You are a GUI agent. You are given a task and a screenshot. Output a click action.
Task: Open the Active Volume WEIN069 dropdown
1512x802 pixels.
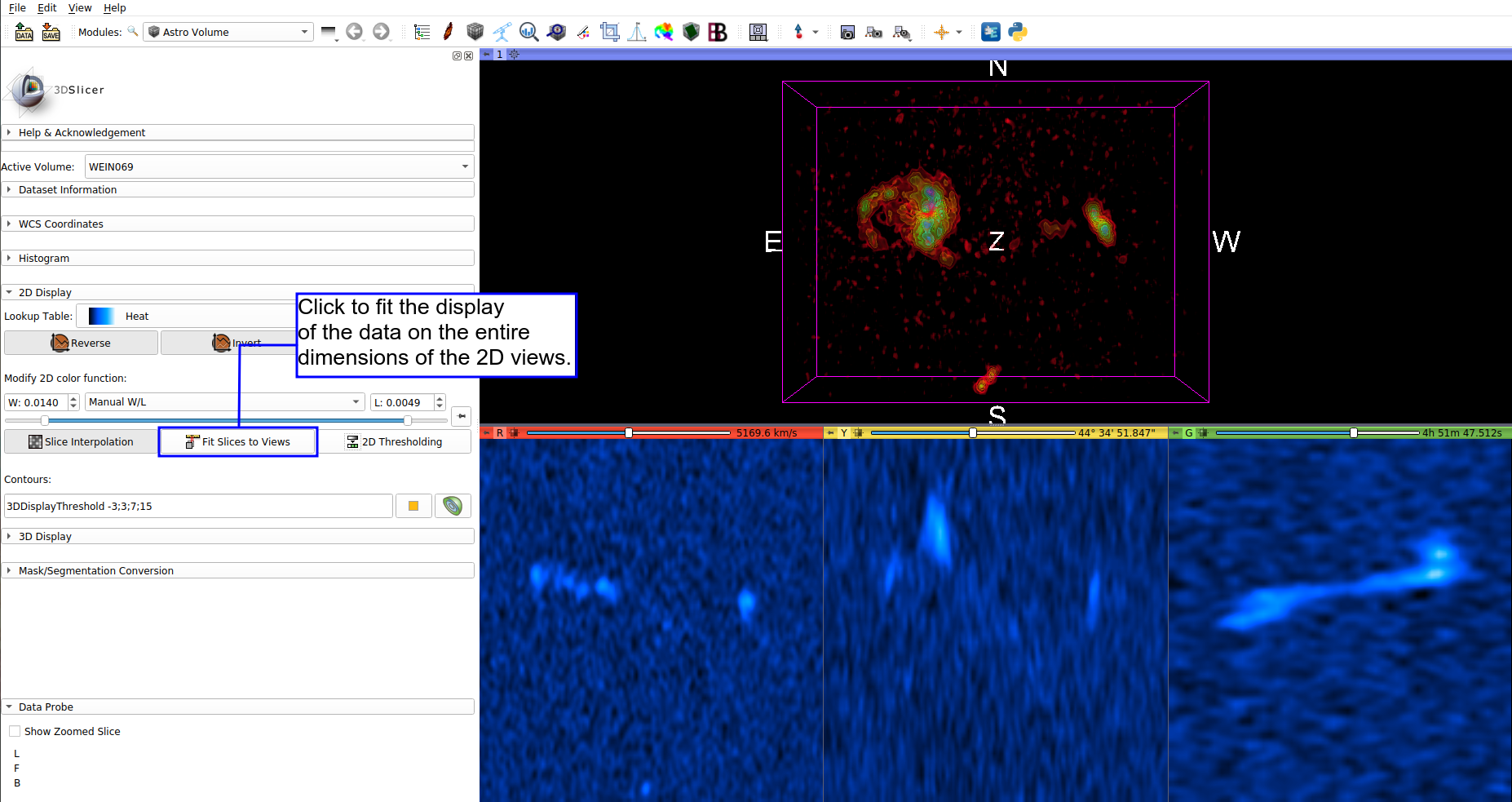click(x=277, y=166)
